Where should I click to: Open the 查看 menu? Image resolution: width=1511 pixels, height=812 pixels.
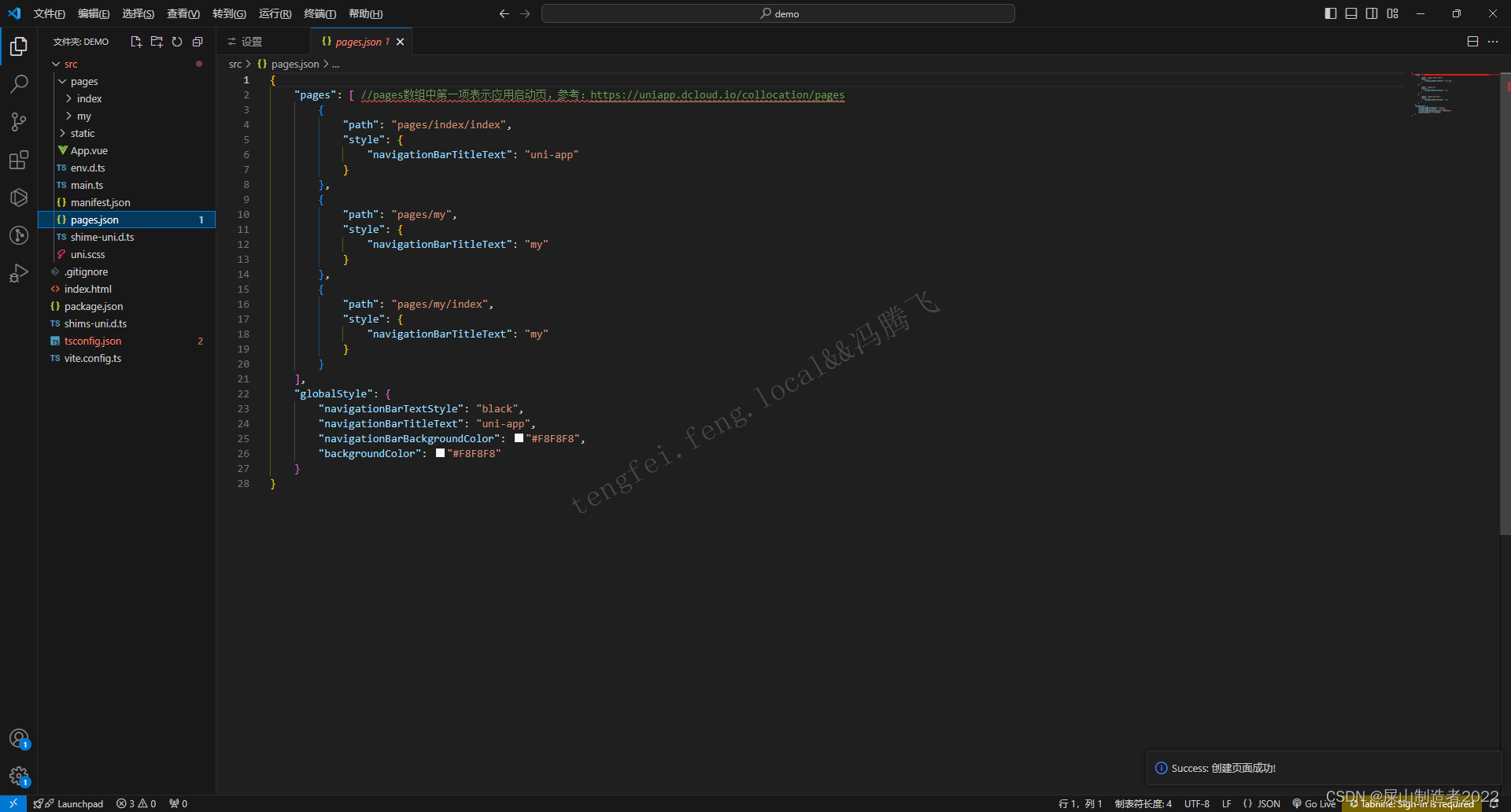pyautogui.click(x=183, y=13)
